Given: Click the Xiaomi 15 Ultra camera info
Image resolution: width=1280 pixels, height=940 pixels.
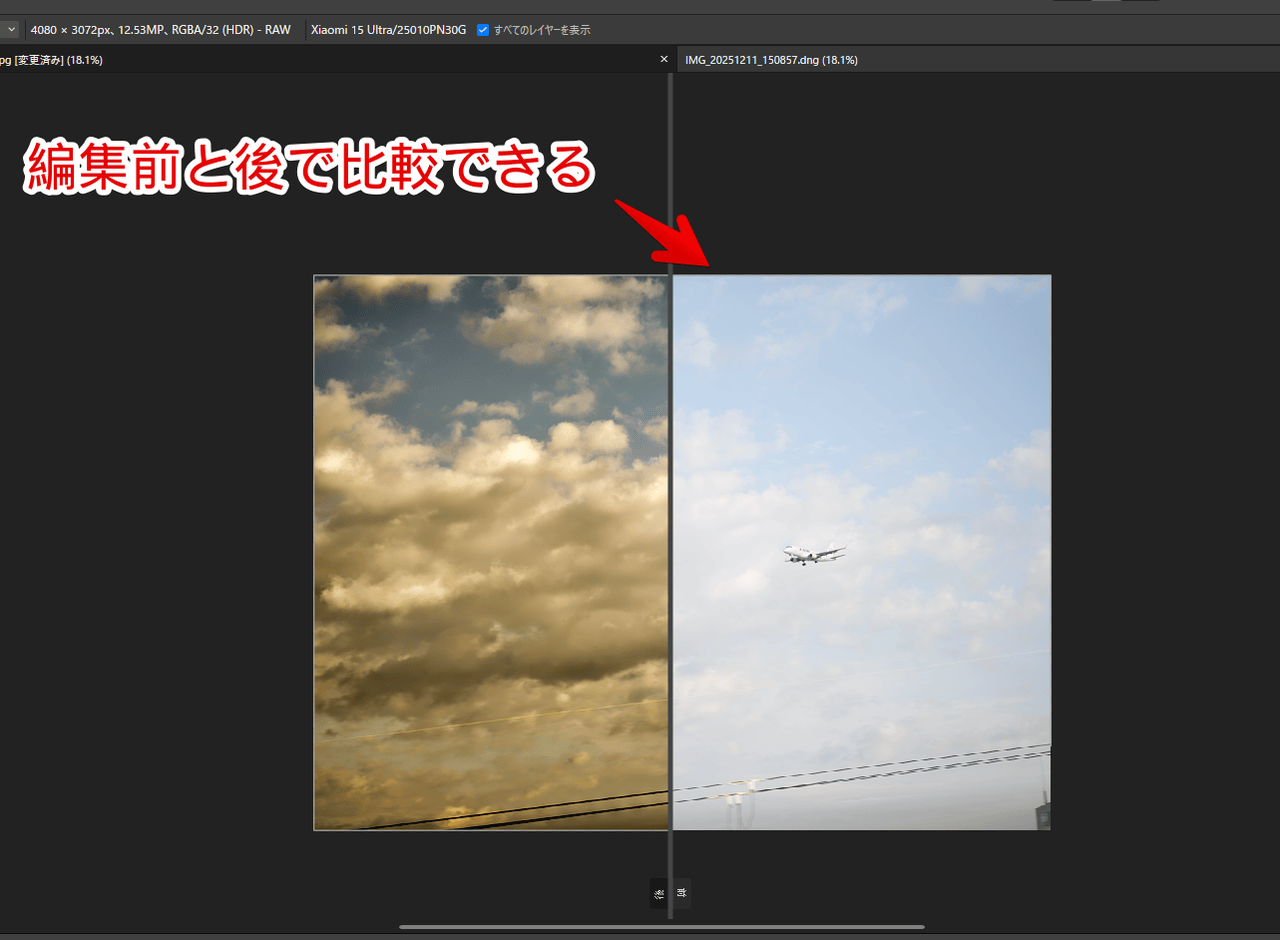Looking at the screenshot, I should pos(388,30).
